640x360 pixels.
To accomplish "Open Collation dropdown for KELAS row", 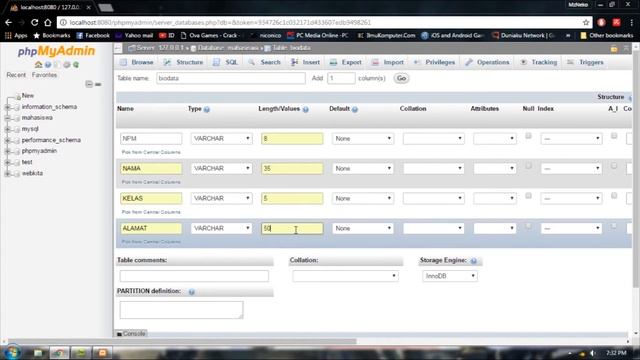I will click(x=433, y=198).
